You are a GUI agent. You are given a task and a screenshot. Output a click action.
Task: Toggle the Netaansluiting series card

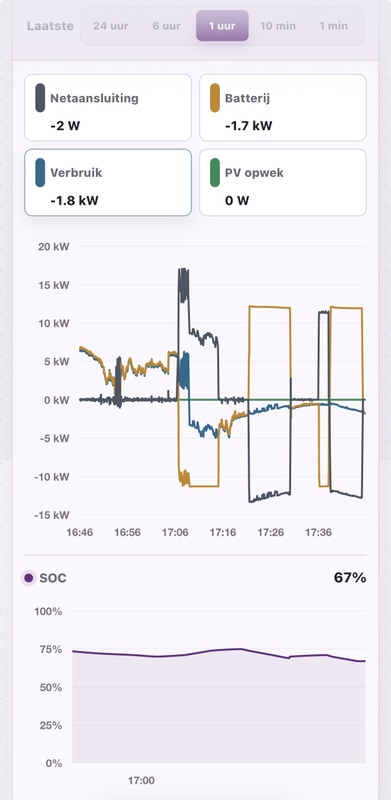108,108
